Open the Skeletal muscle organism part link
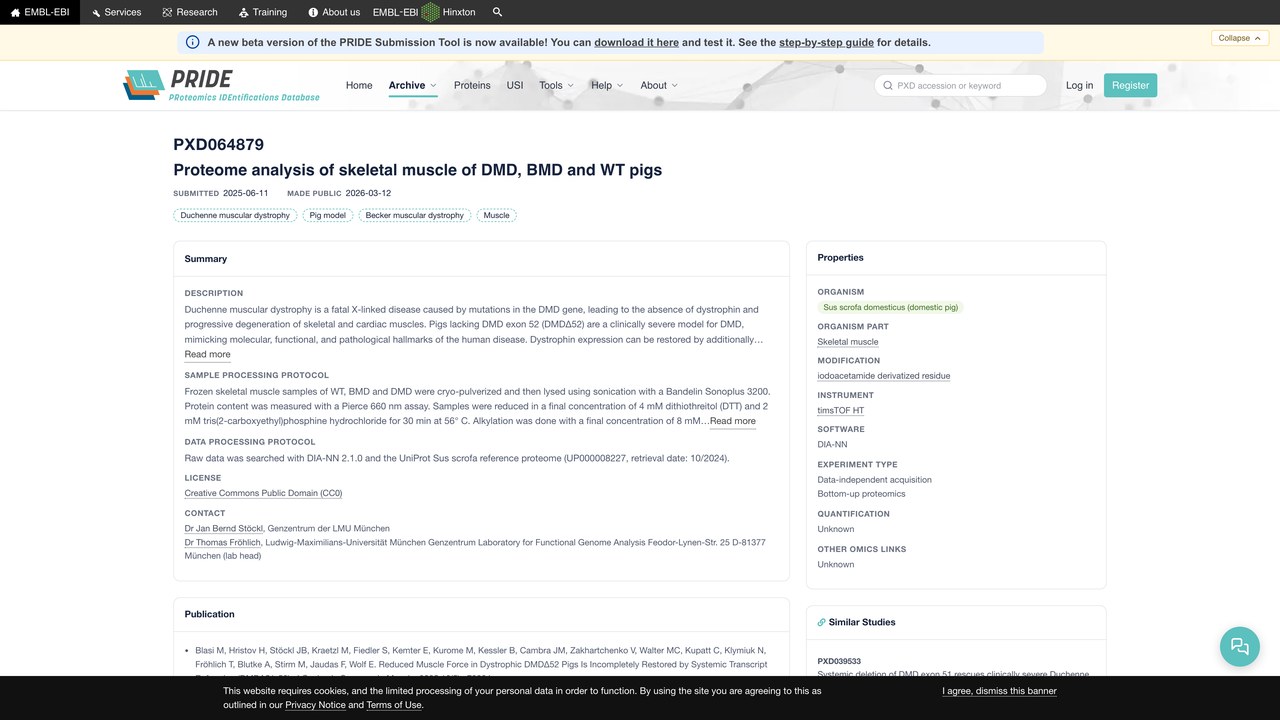The height and width of the screenshot is (720, 1280). click(848, 342)
